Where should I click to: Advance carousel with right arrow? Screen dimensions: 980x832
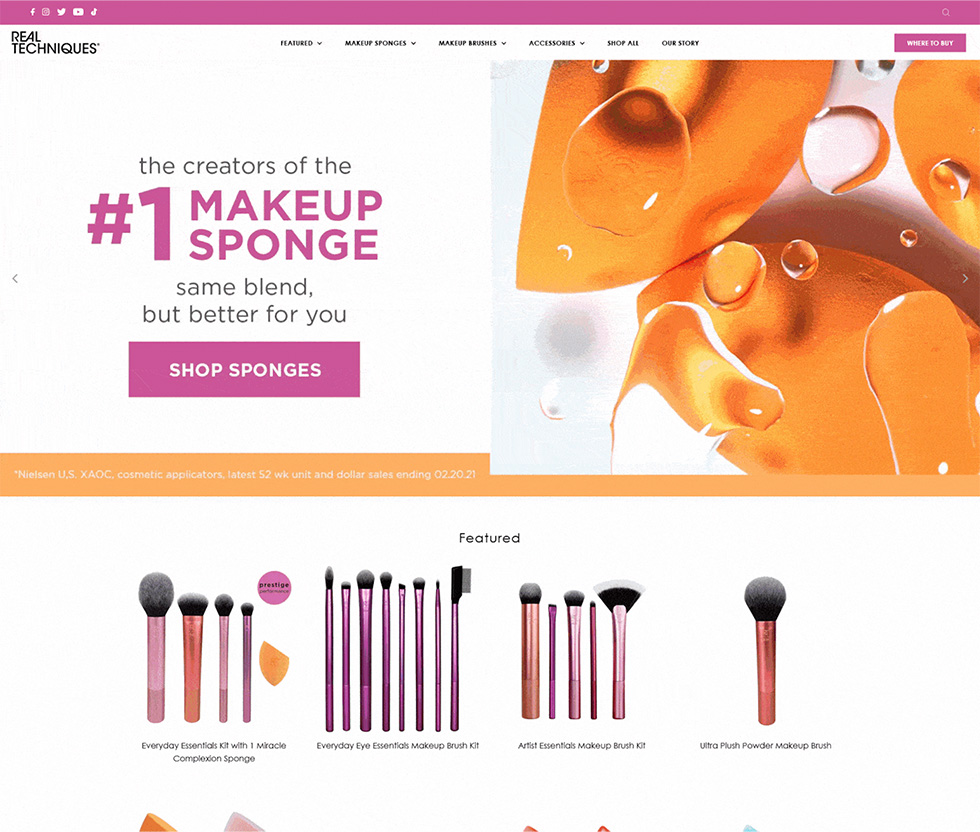point(965,279)
